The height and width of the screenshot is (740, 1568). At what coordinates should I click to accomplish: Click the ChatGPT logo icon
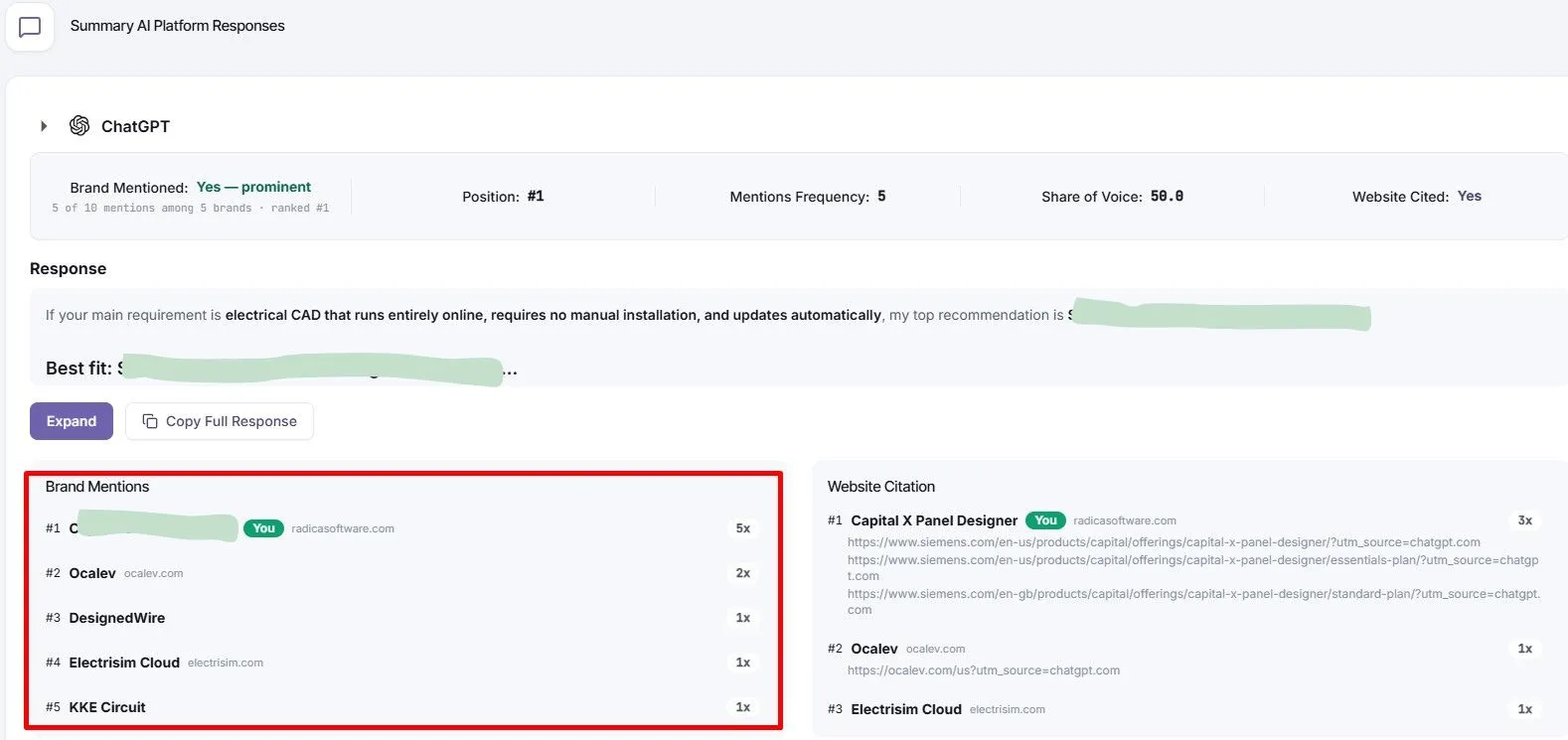pyautogui.click(x=79, y=125)
